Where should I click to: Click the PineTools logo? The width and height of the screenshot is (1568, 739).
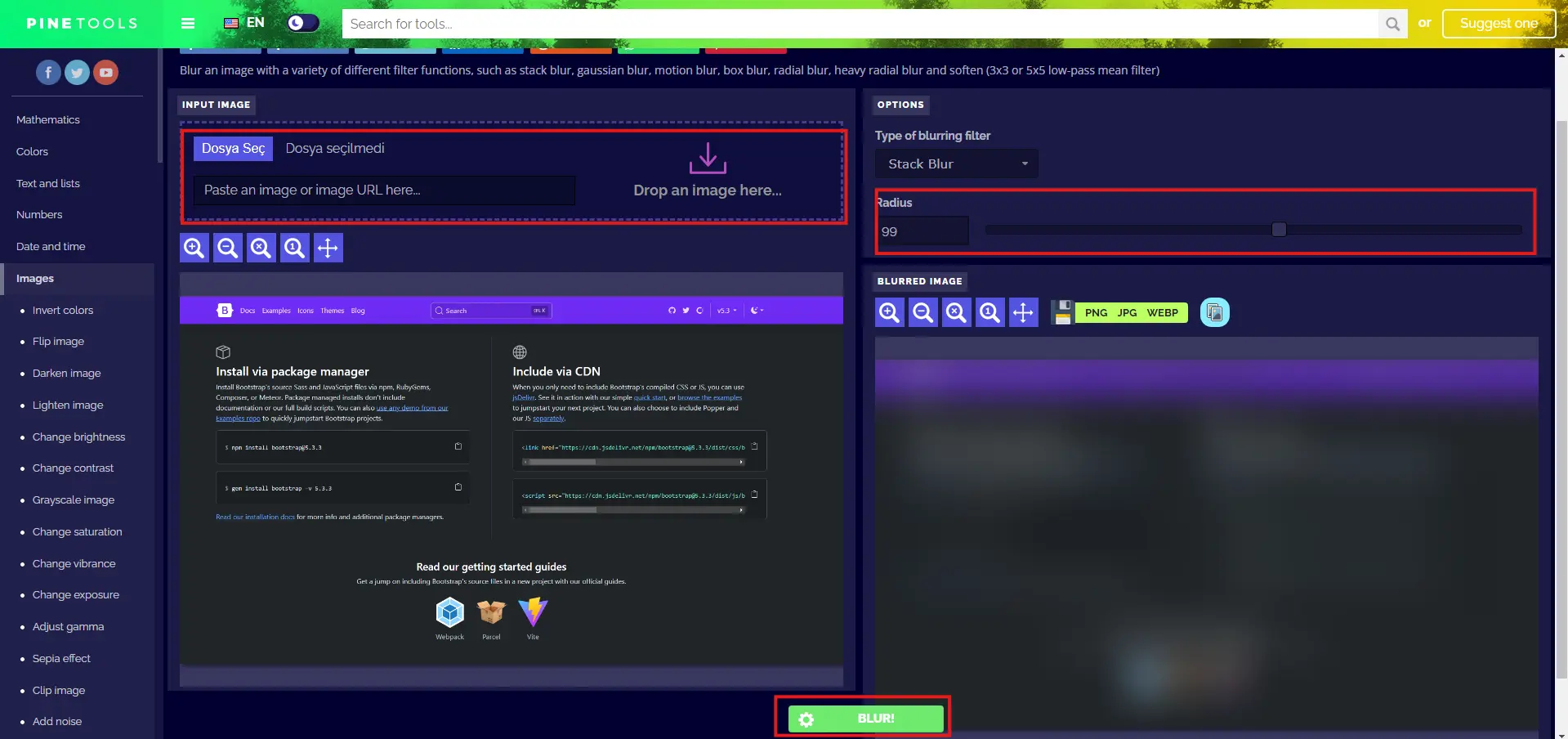click(82, 24)
